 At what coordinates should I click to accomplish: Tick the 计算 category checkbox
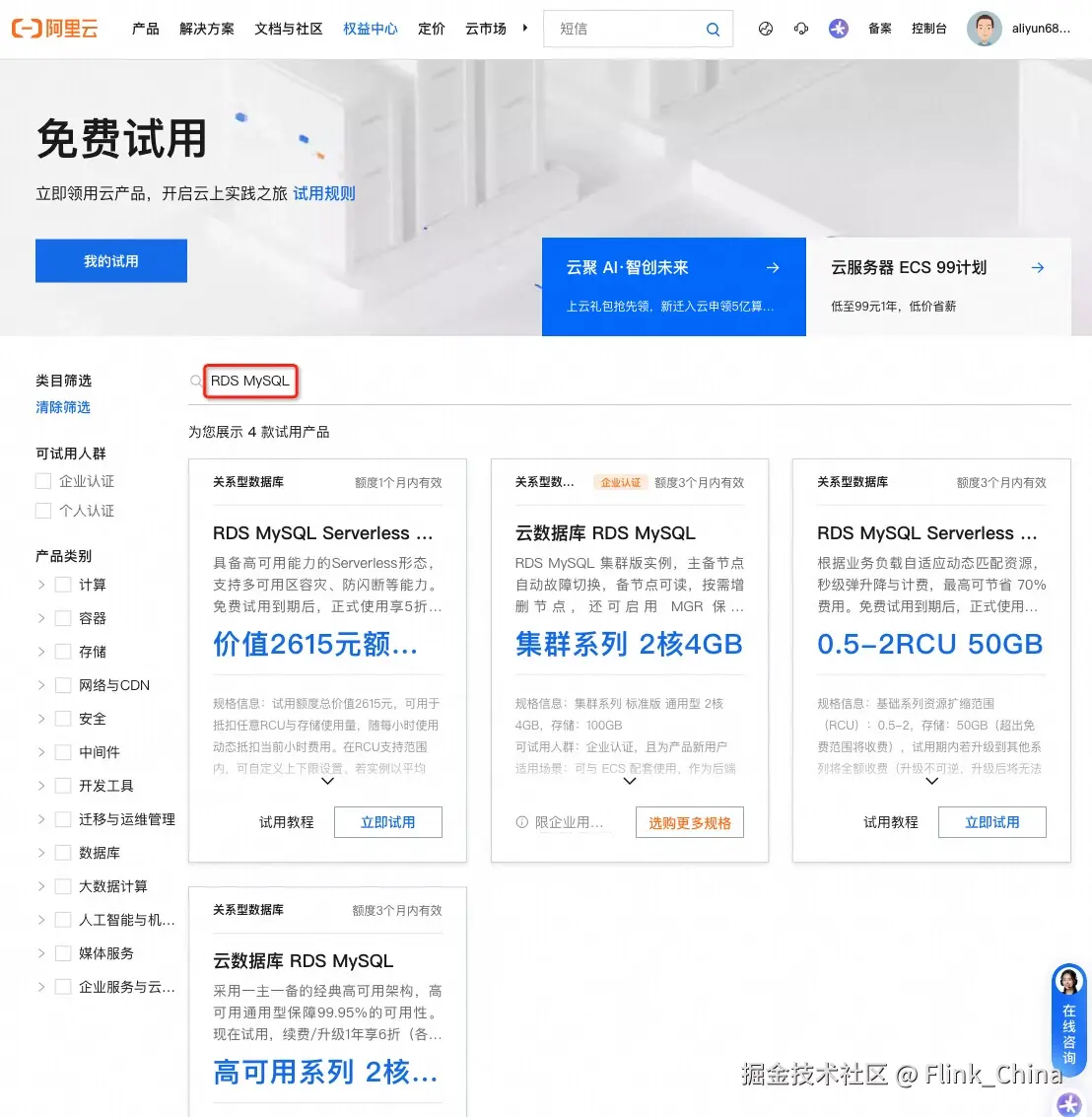click(x=63, y=585)
